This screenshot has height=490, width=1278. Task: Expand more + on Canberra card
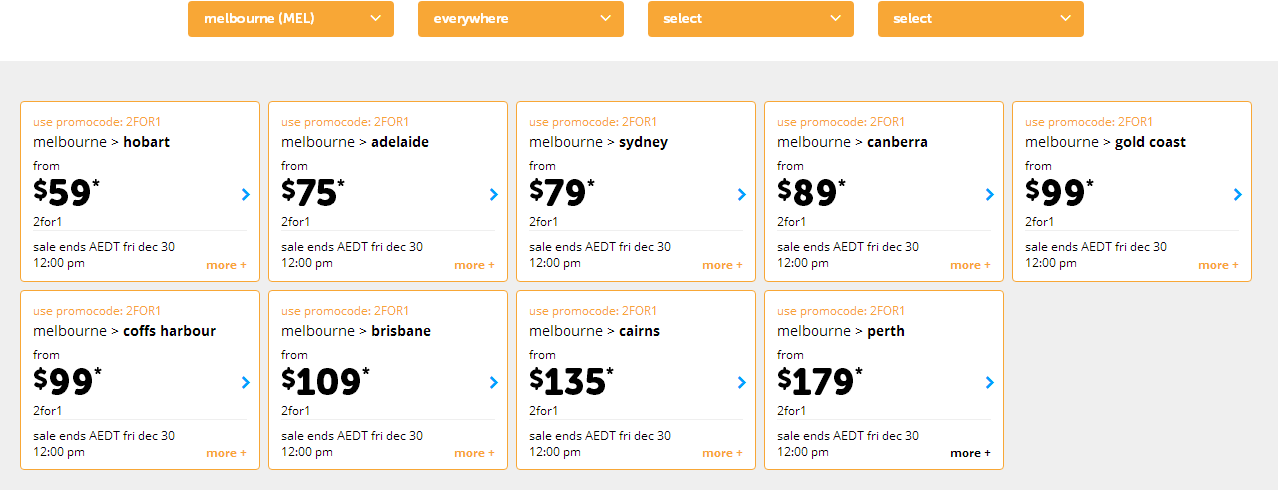(970, 265)
